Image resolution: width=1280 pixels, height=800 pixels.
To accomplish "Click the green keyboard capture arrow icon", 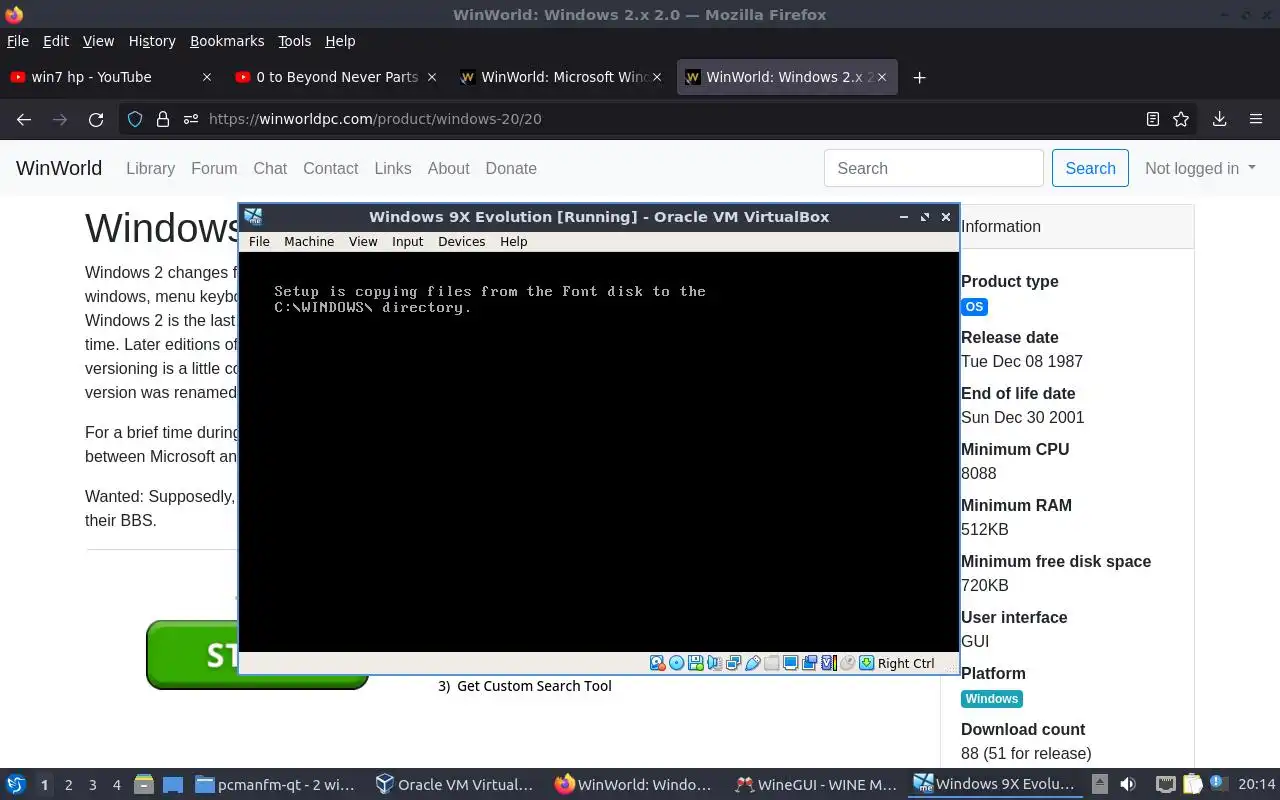I will (866, 663).
